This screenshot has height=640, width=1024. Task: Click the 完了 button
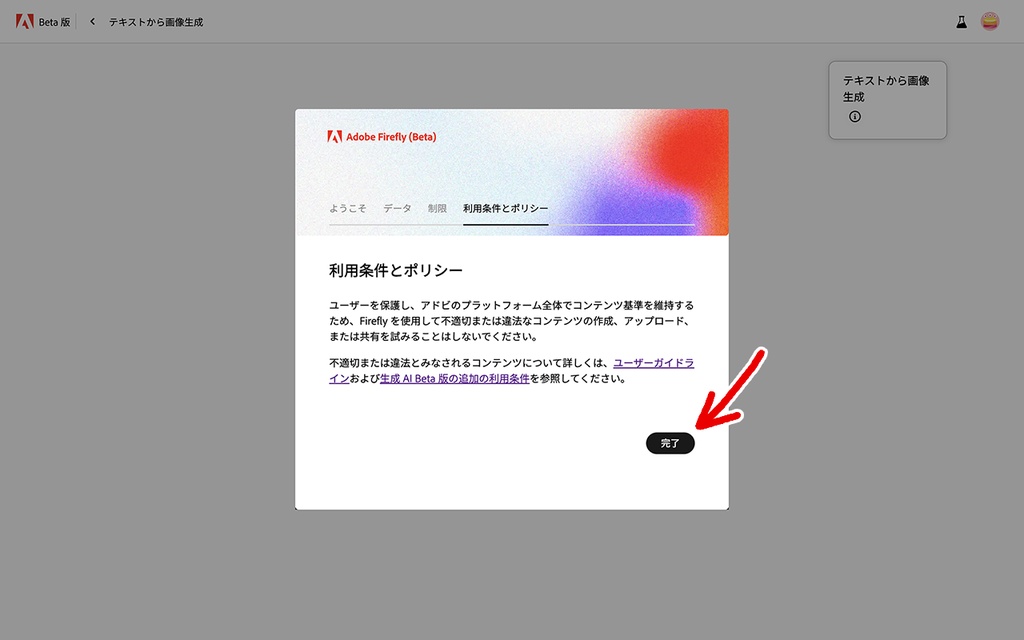[x=670, y=443]
